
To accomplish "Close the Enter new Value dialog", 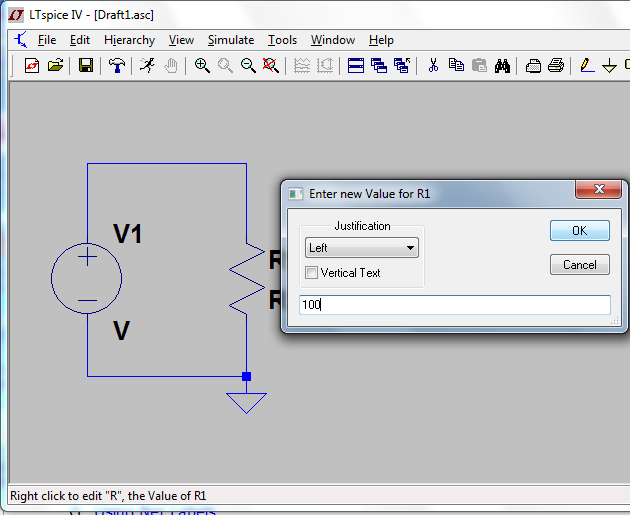I will point(599,189).
